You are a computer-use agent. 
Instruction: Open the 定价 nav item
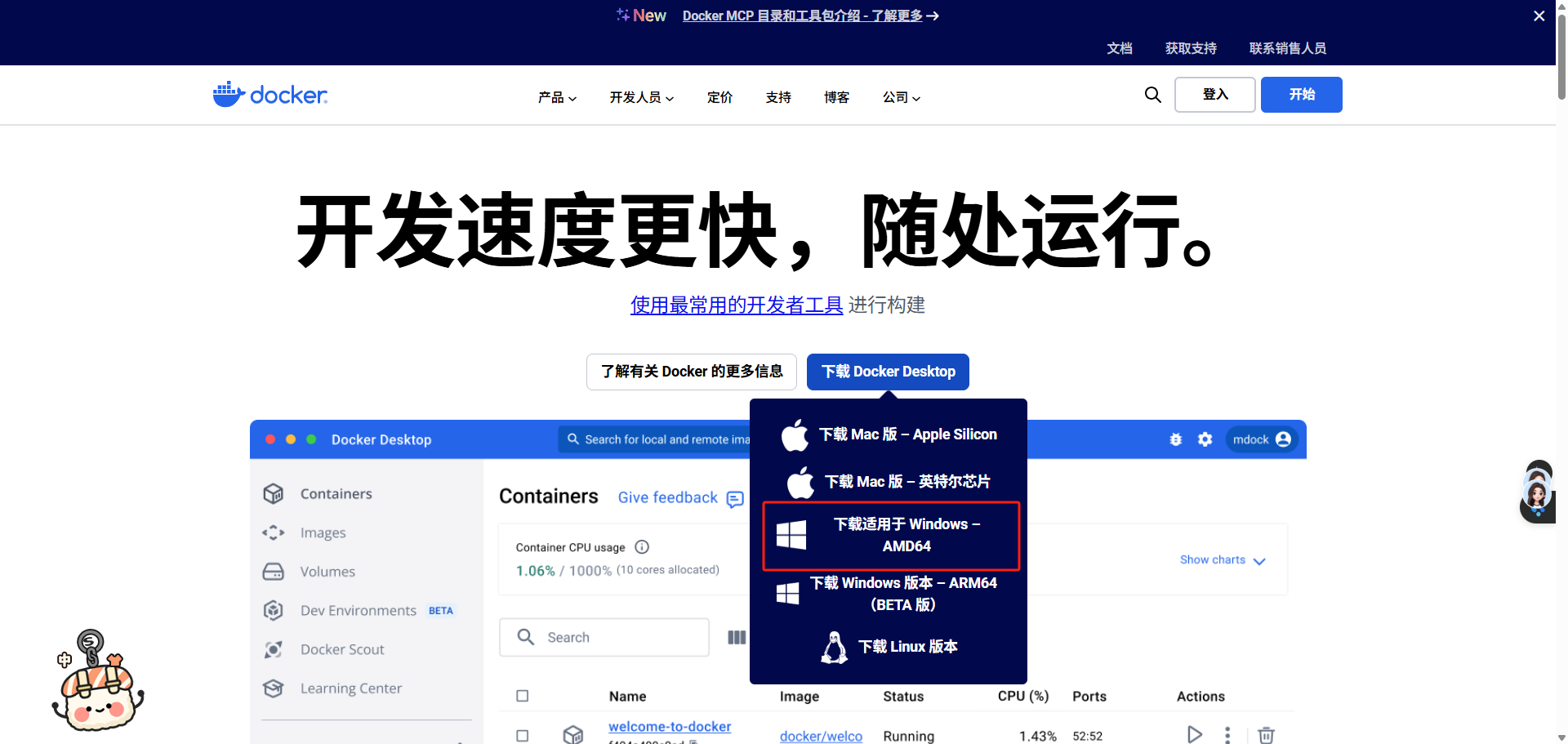[719, 97]
